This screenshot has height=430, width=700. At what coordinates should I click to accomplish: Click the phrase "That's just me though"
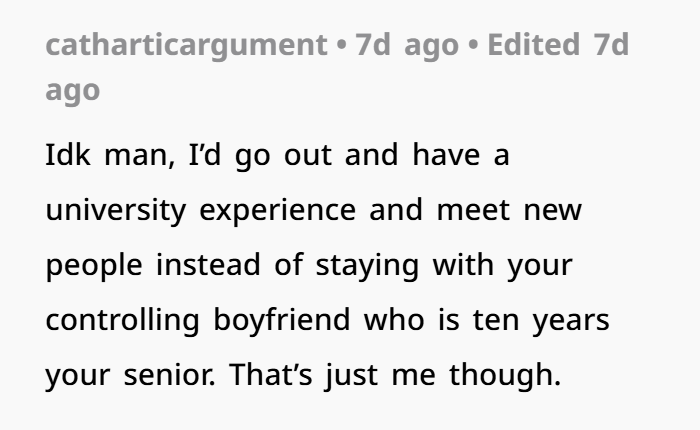tap(395, 376)
